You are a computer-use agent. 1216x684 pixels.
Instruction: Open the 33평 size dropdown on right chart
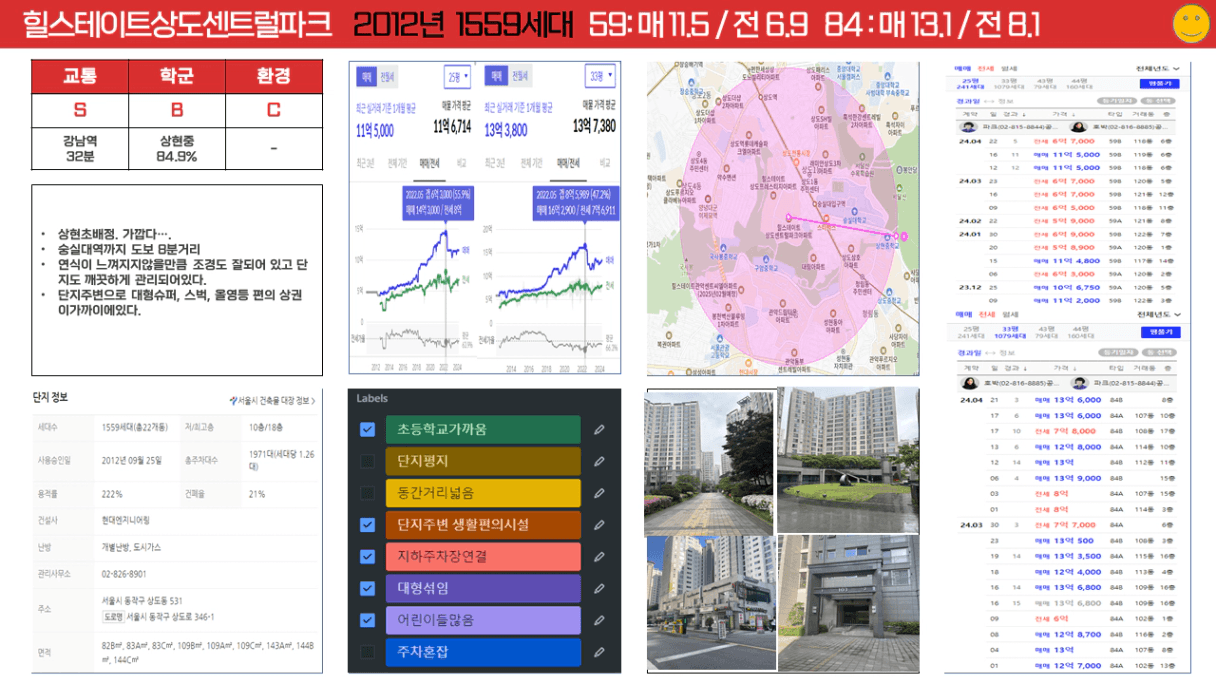(600, 76)
